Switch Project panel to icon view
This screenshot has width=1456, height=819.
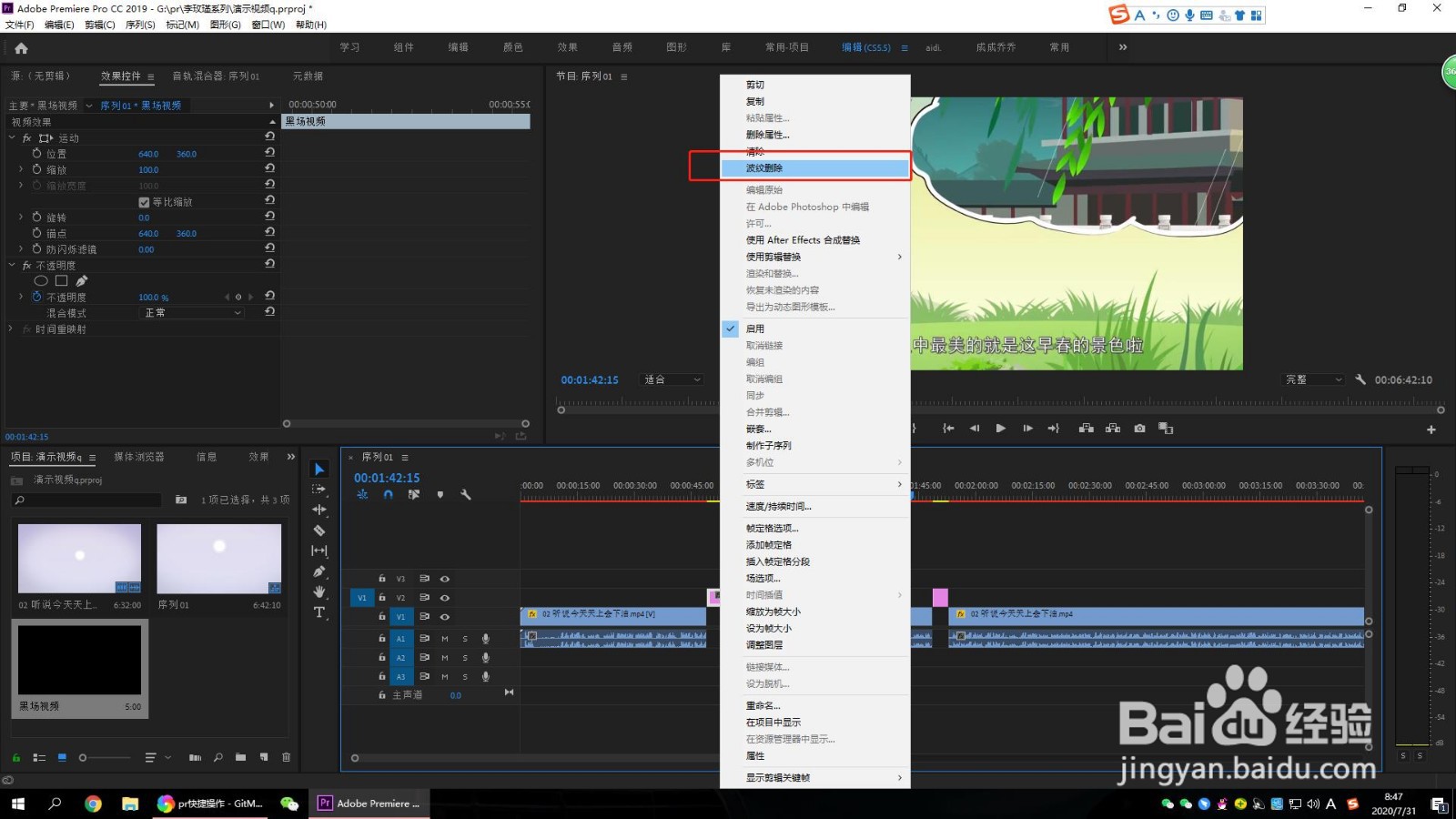(x=62, y=757)
